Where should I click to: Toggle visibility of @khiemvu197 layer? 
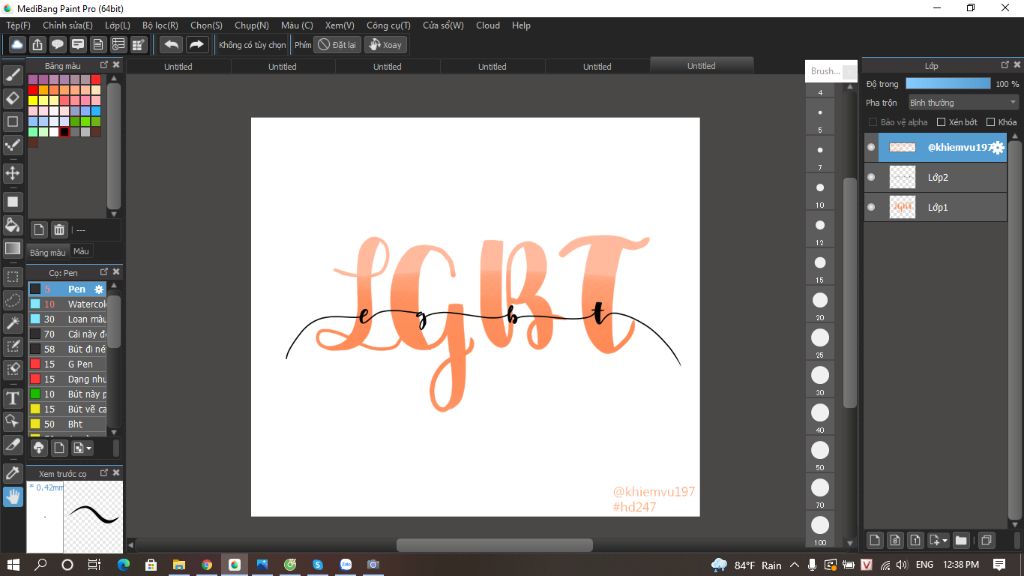(871, 147)
